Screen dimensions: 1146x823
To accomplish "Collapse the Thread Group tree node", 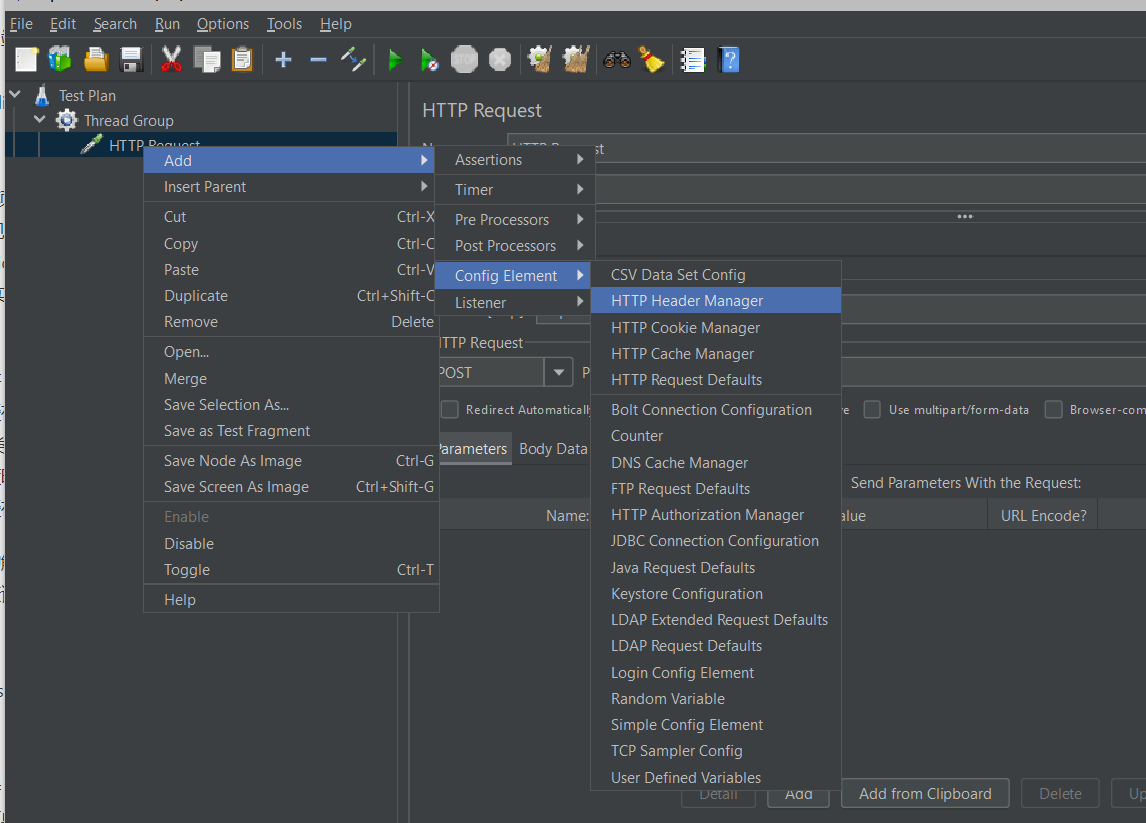I will pyautogui.click(x=39, y=119).
